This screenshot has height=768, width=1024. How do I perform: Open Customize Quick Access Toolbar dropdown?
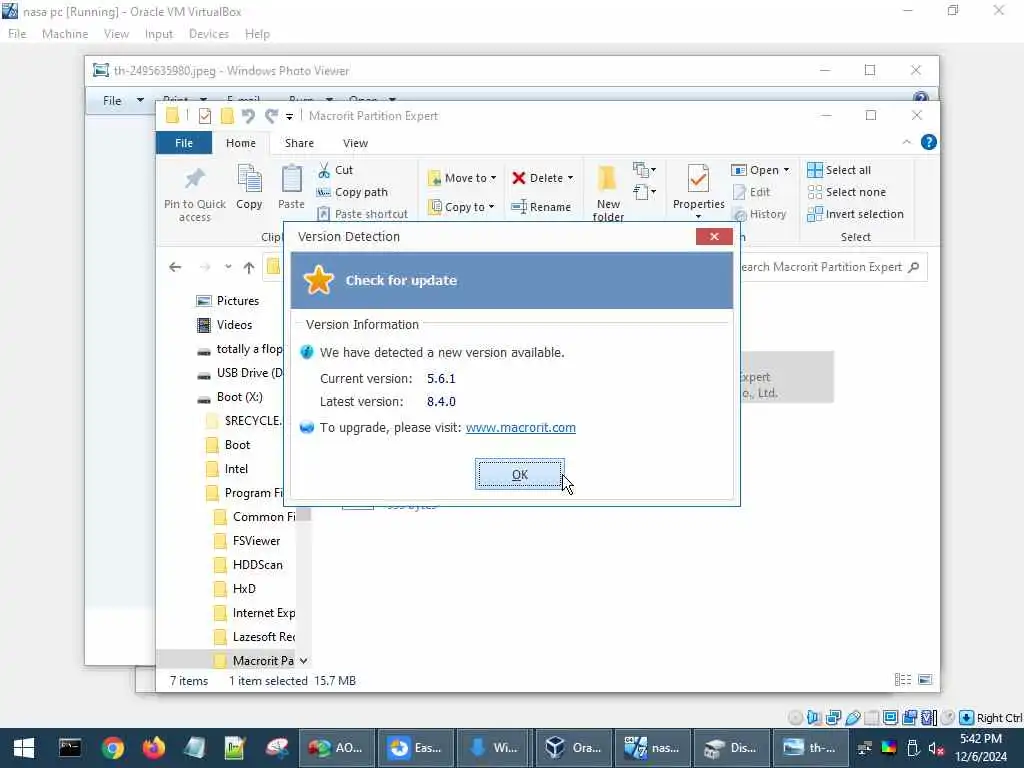(x=289, y=117)
